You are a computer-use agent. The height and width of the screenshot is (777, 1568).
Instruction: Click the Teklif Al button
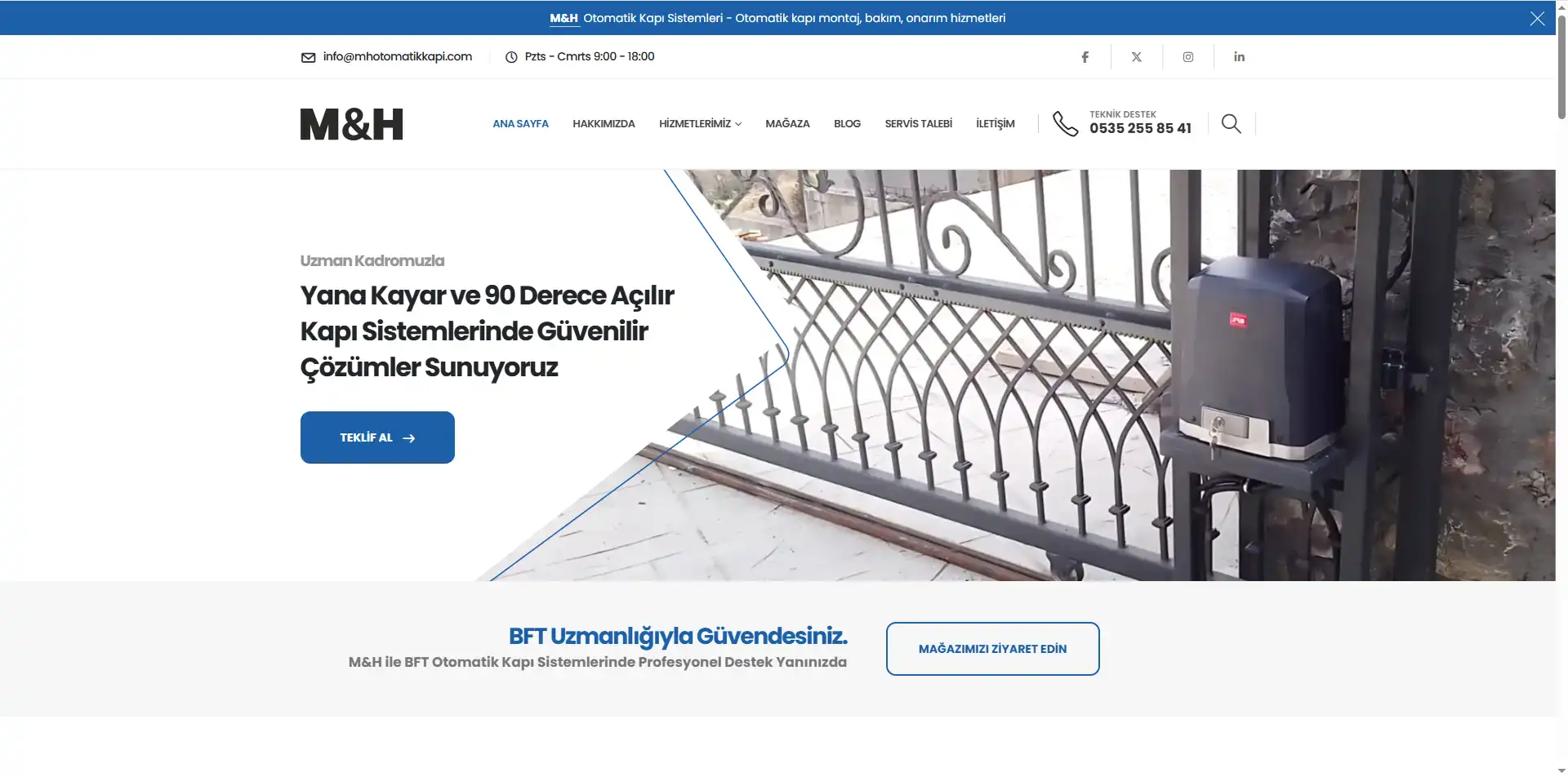point(377,437)
